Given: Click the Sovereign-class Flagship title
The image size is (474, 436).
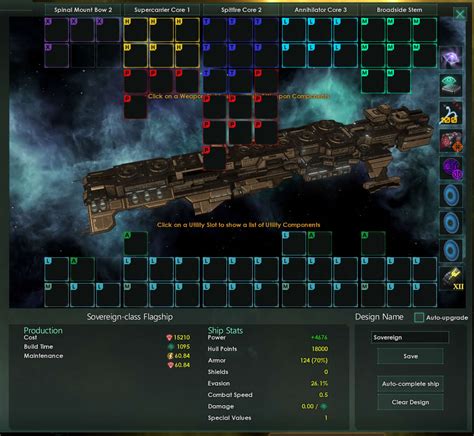Looking at the screenshot, I should (130, 317).
